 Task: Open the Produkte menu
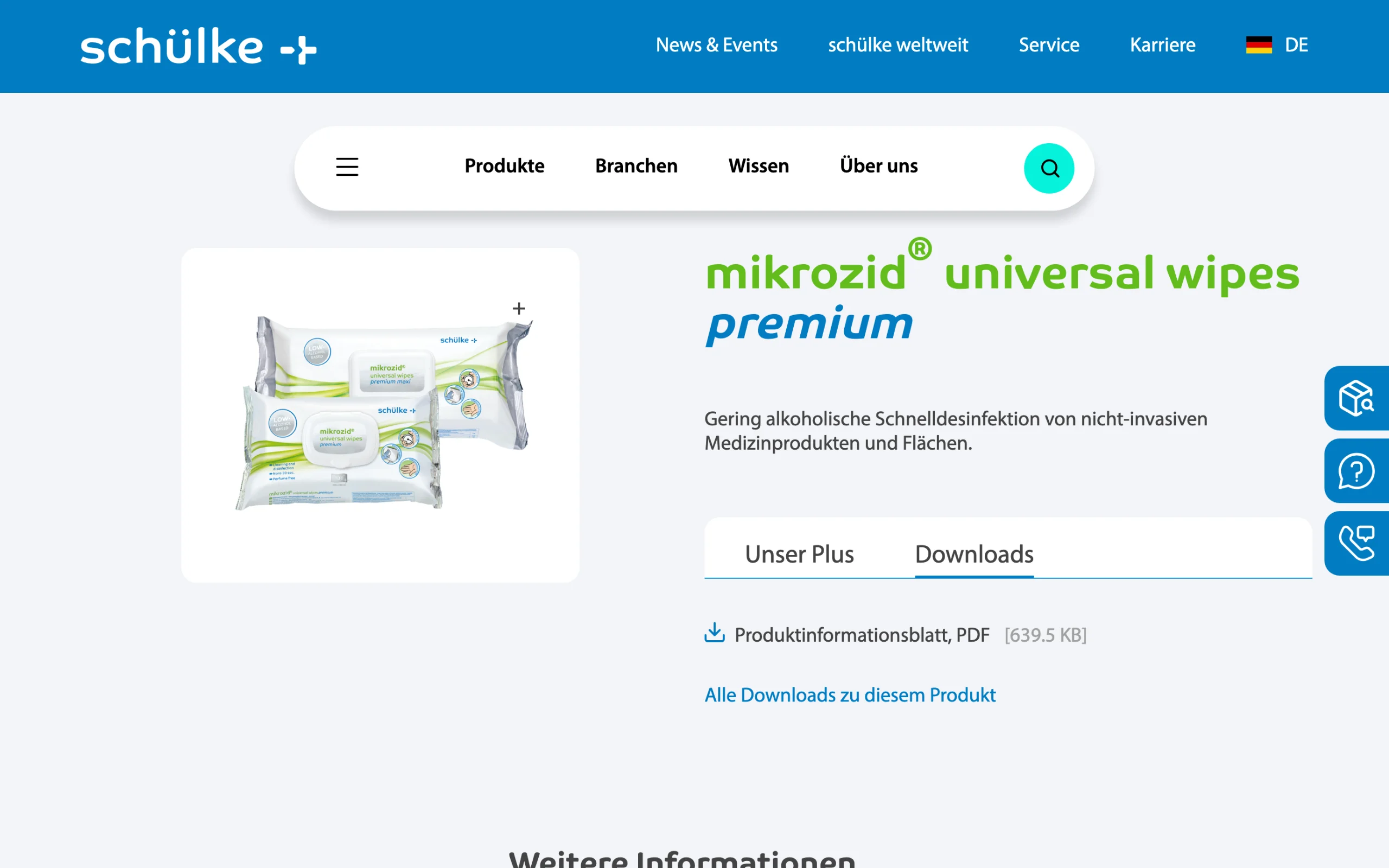(505, 166)
